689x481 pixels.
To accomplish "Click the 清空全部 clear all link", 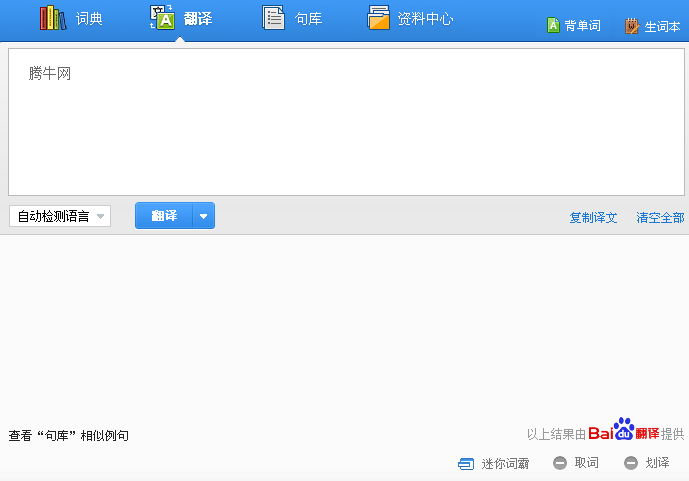I will point(660,217).
